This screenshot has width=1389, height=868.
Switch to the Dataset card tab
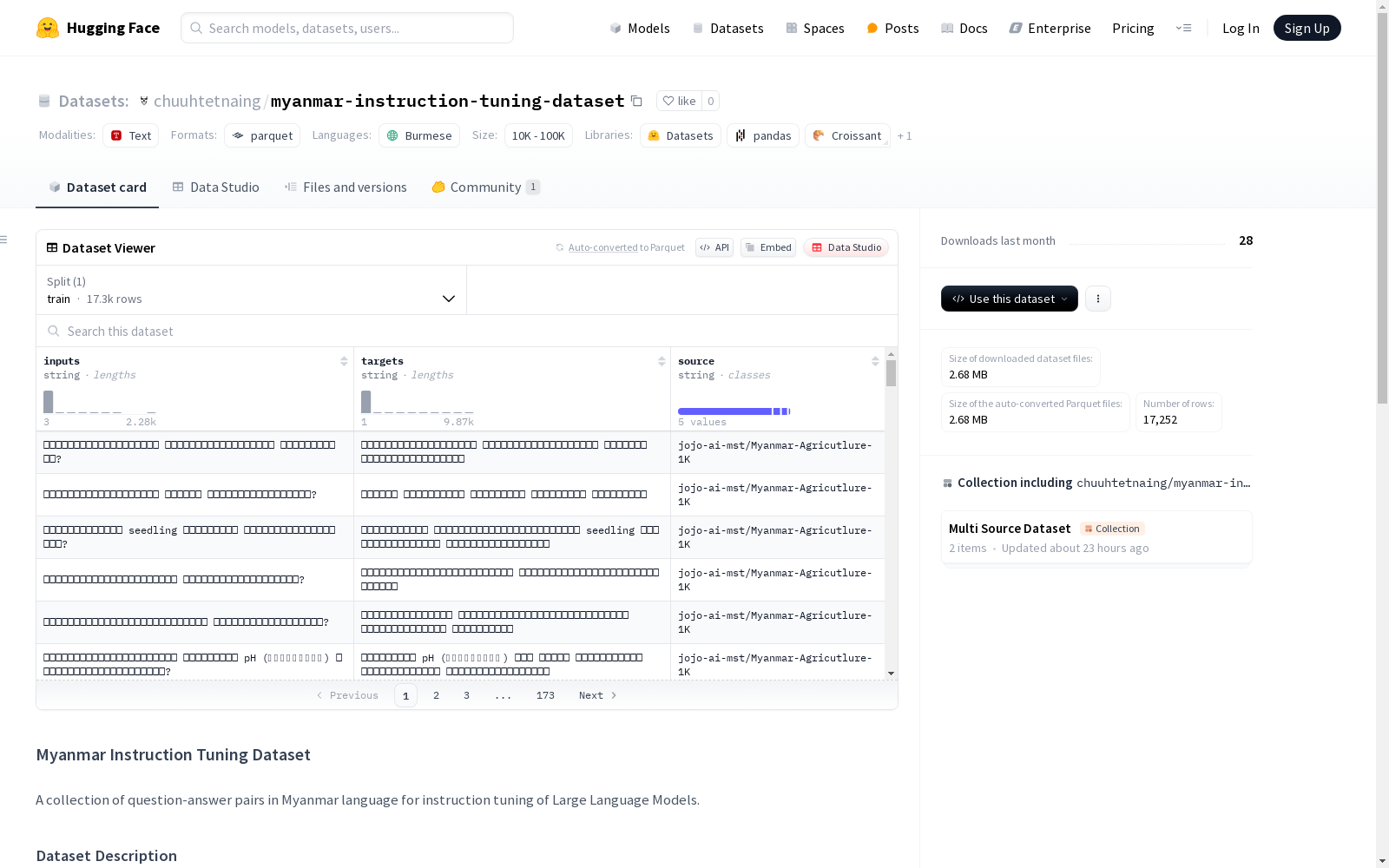(x=97, y=187)
